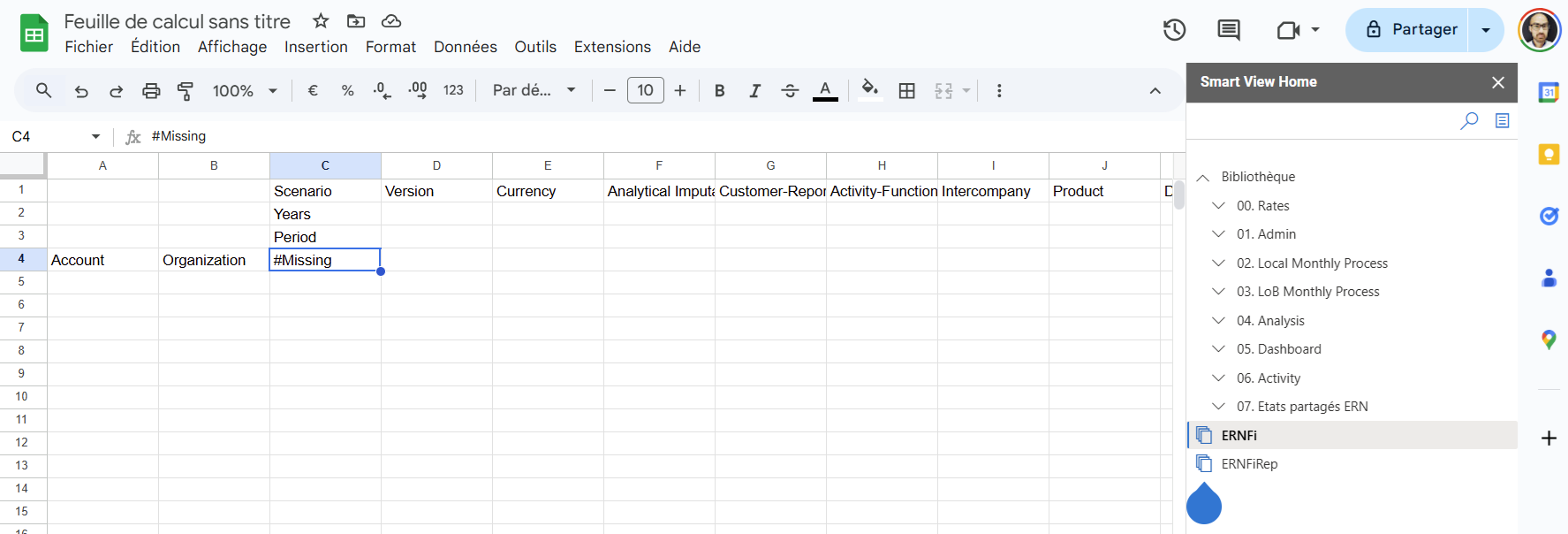Click the search menus magnifier icon

pos(43,90)
